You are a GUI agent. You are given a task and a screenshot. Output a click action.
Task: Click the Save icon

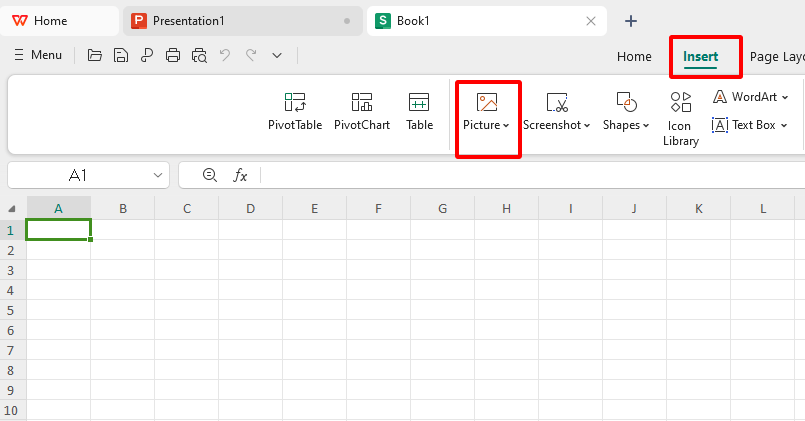pyautogui.click(x=121, y=55)
